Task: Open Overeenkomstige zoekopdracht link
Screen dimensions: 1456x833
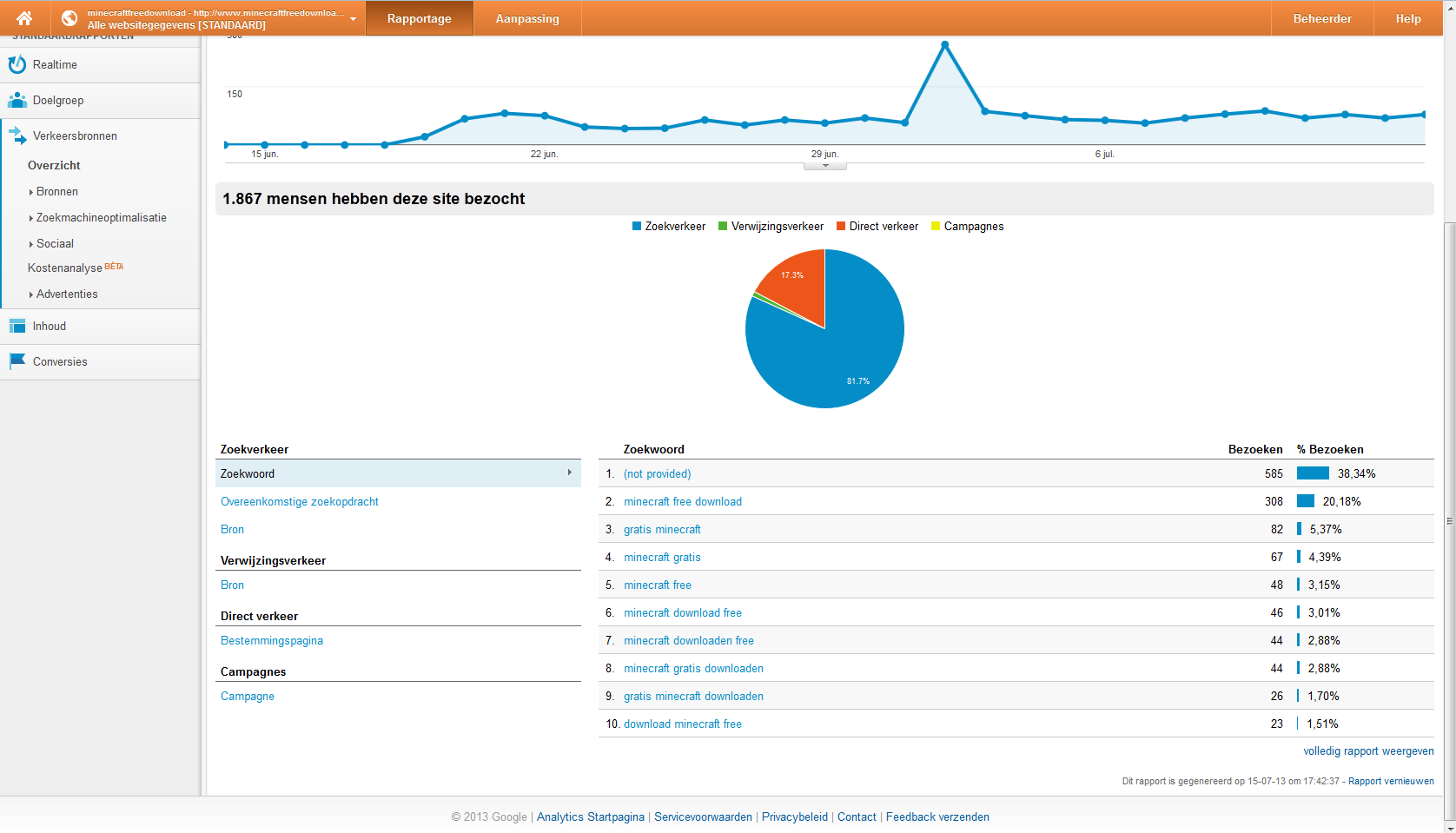Action: click(300, 501)
